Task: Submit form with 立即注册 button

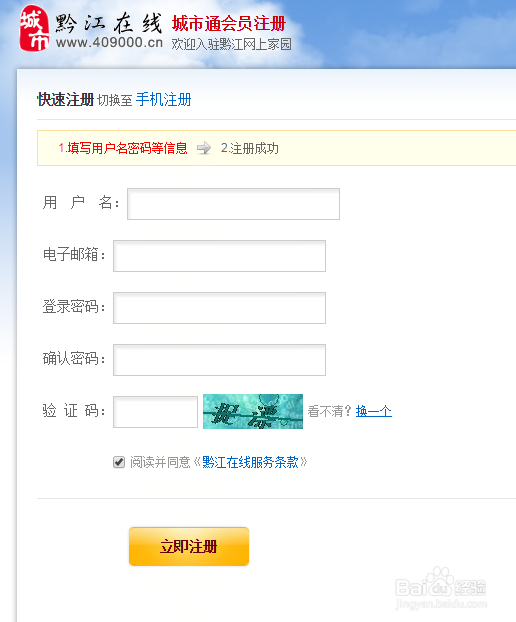Action: coord(189,546)
